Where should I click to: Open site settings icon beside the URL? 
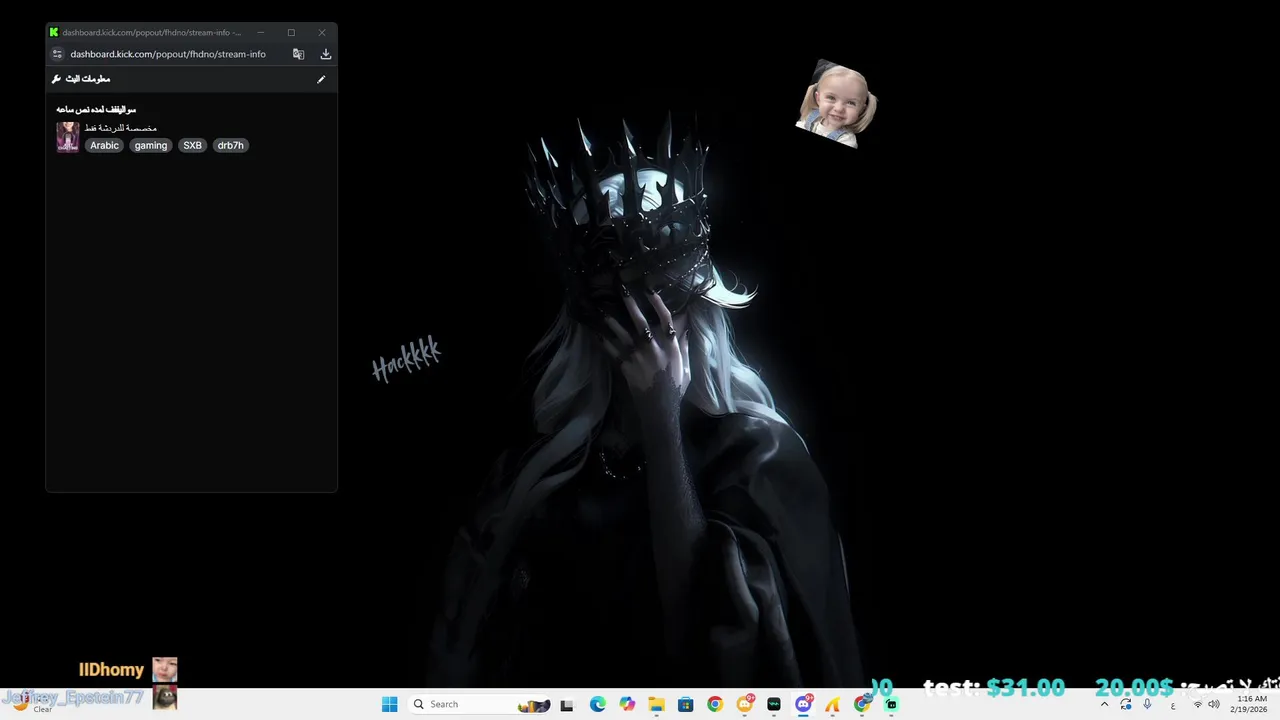[57, 54]
